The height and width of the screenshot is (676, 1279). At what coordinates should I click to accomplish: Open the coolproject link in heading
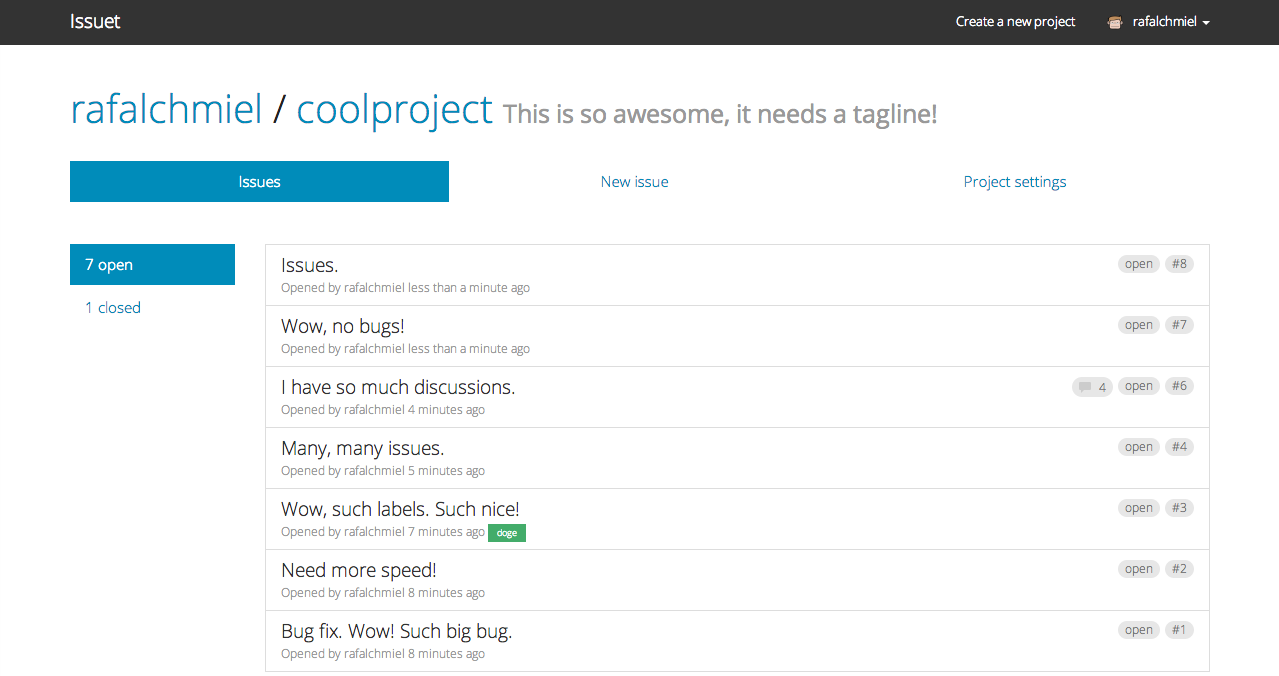[x=395, y=110]
